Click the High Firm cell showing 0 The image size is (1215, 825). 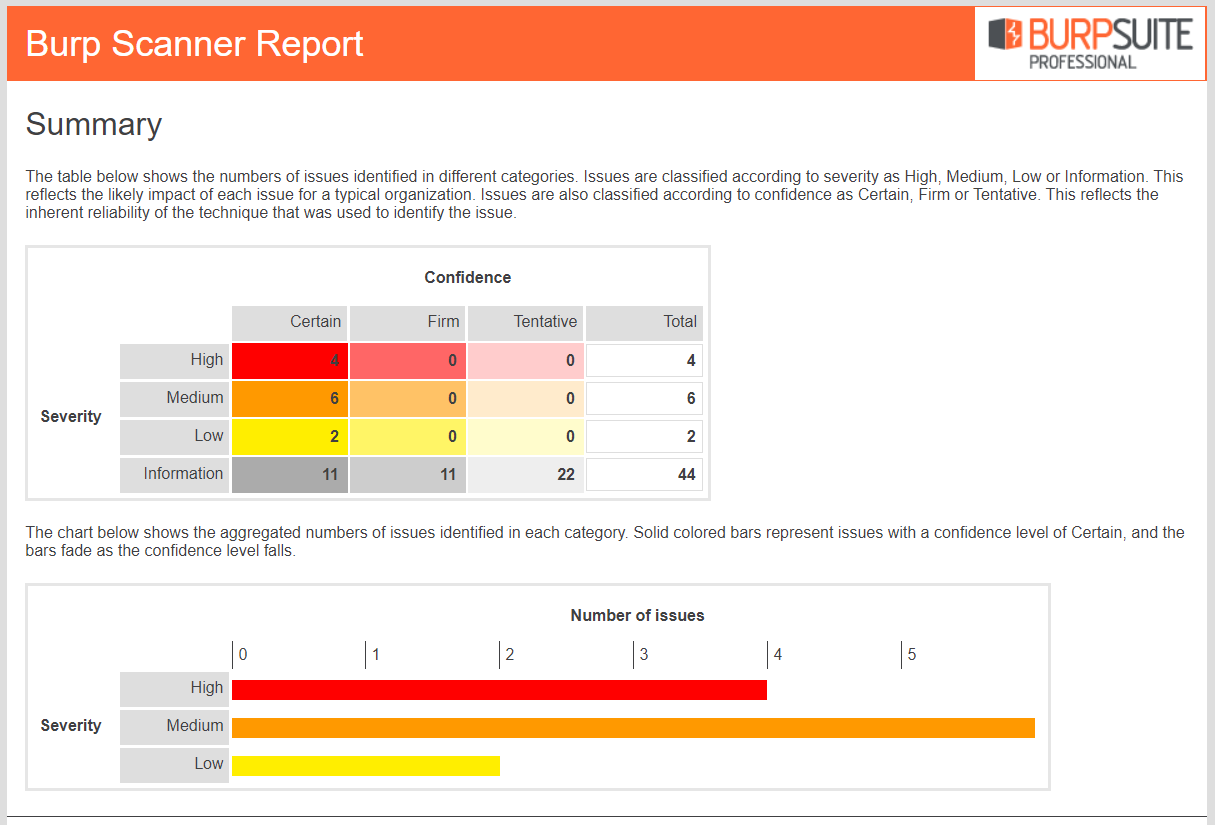[408, 361]
